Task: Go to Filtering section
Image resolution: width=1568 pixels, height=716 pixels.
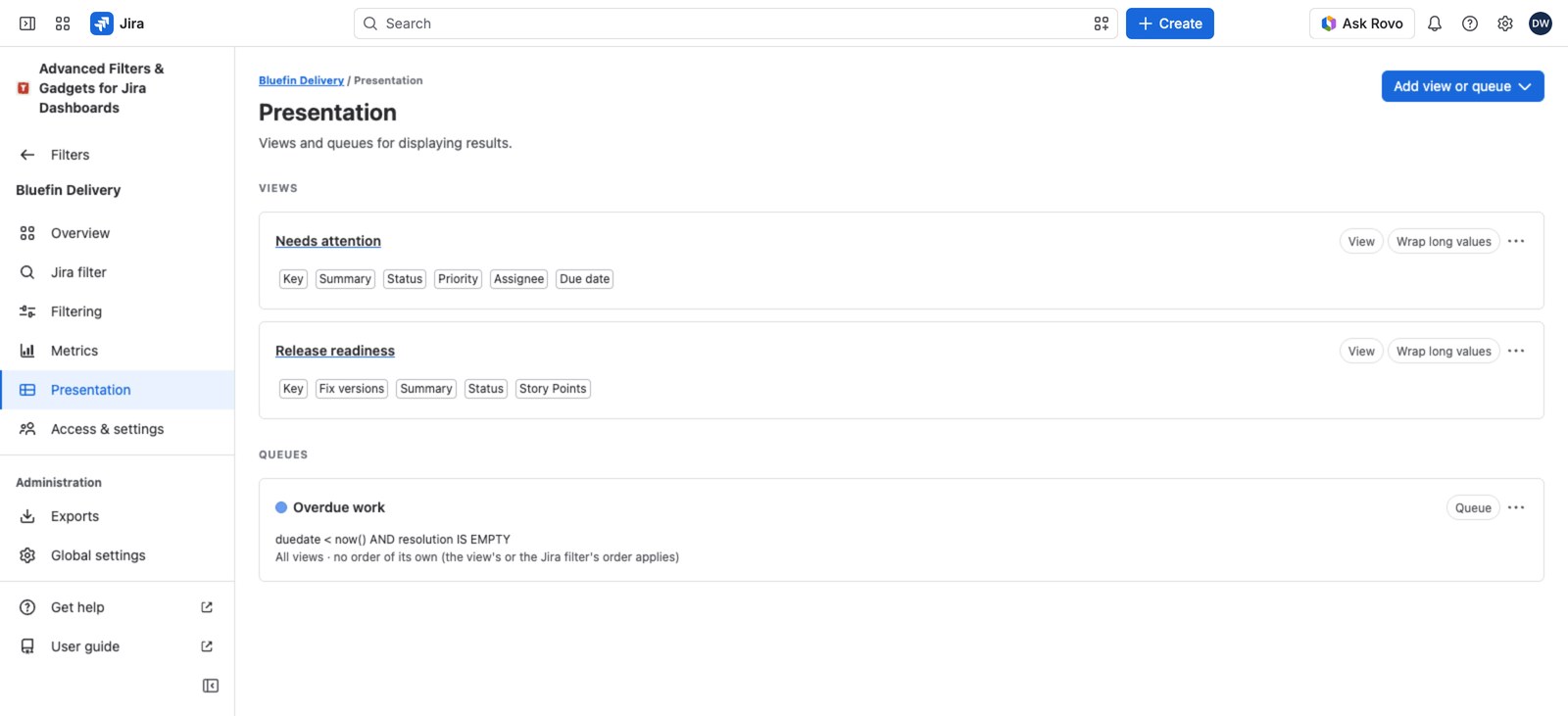Action: [118, 311]
